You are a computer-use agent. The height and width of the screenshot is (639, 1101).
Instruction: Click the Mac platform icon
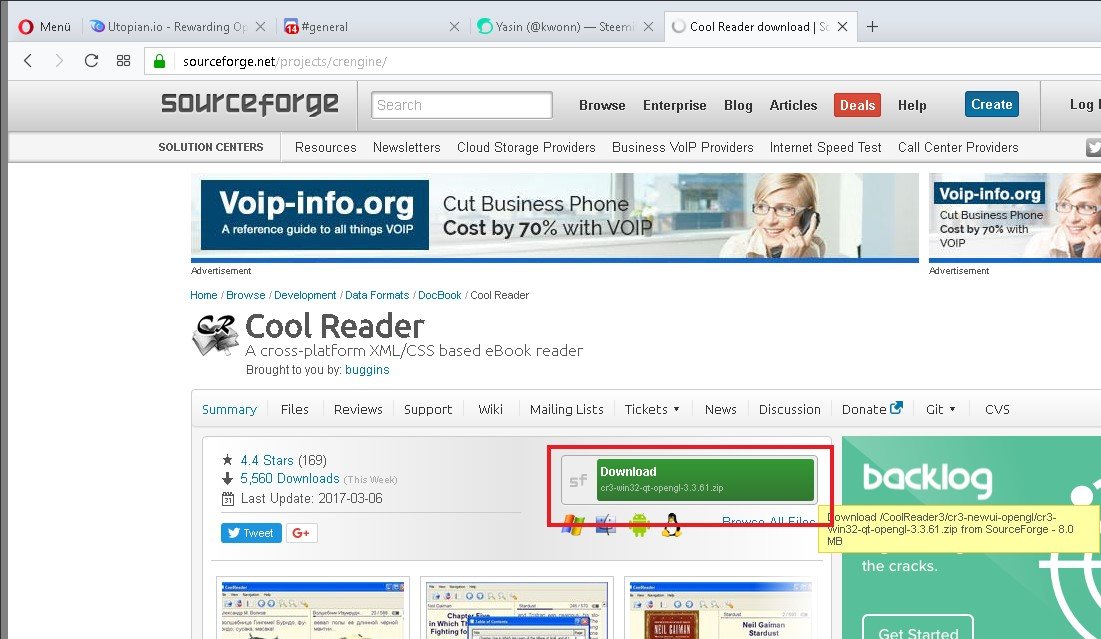[x=605, y=525]
